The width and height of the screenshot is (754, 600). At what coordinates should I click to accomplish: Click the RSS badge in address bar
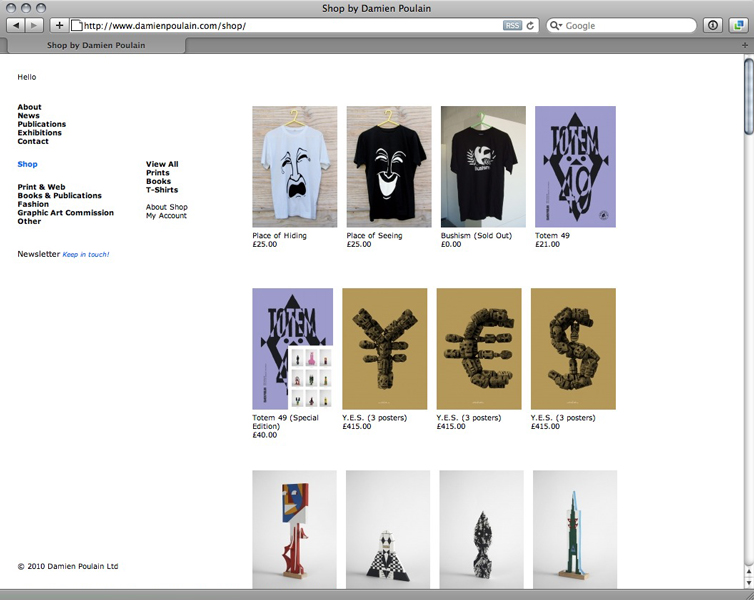[x=512, y=25]
